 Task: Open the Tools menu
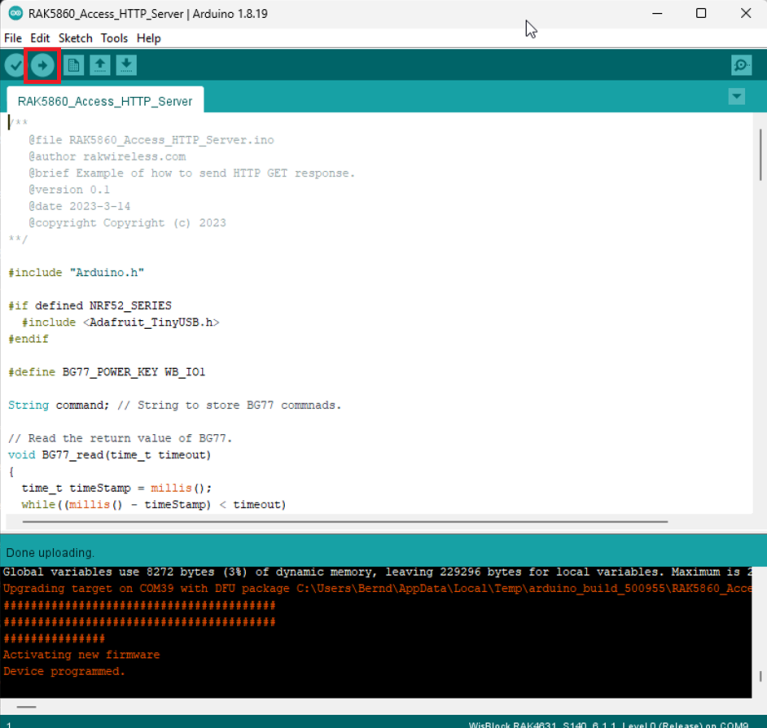point(114,38)
